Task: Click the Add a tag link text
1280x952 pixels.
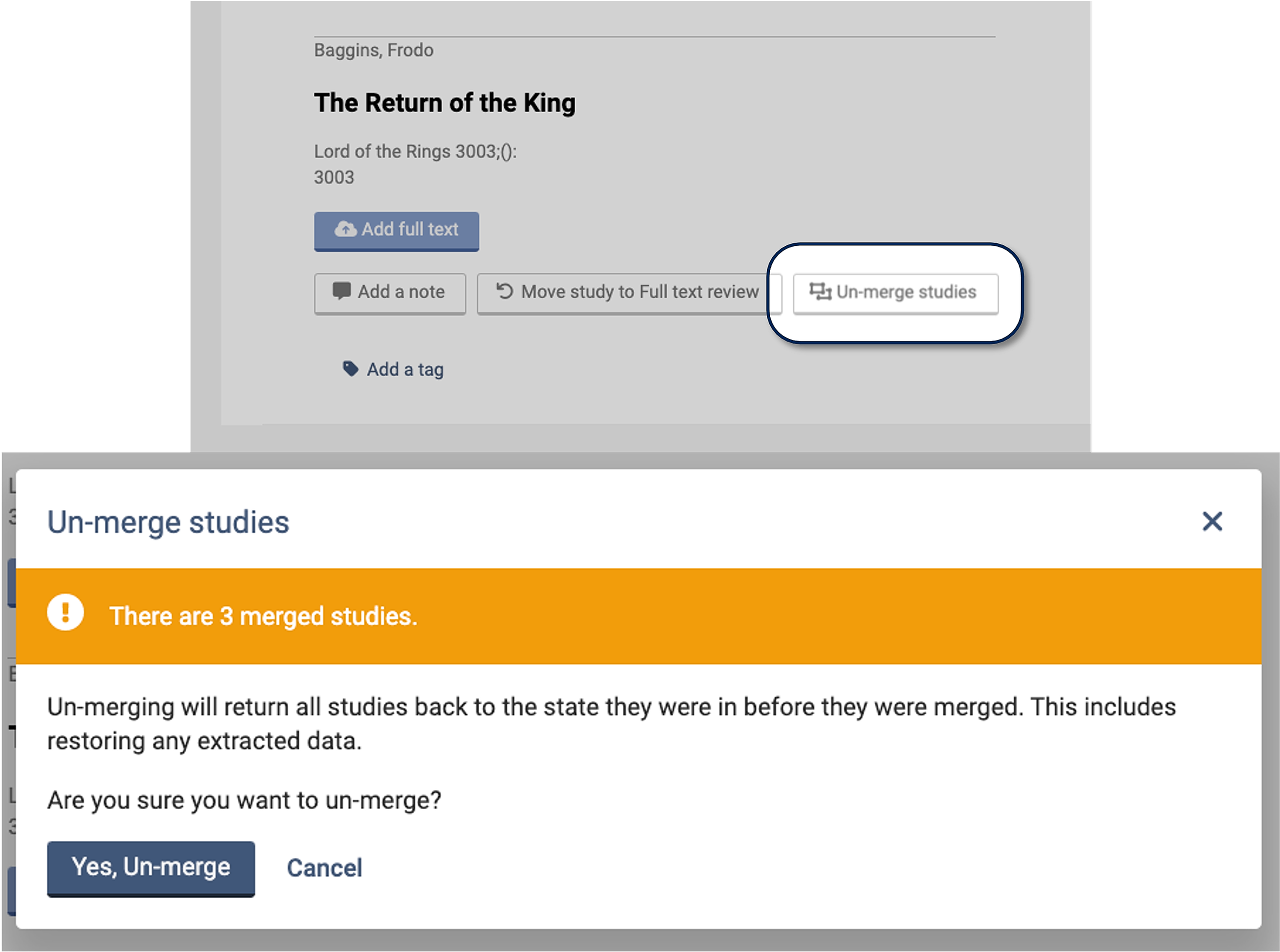Action: pos(405,369)
